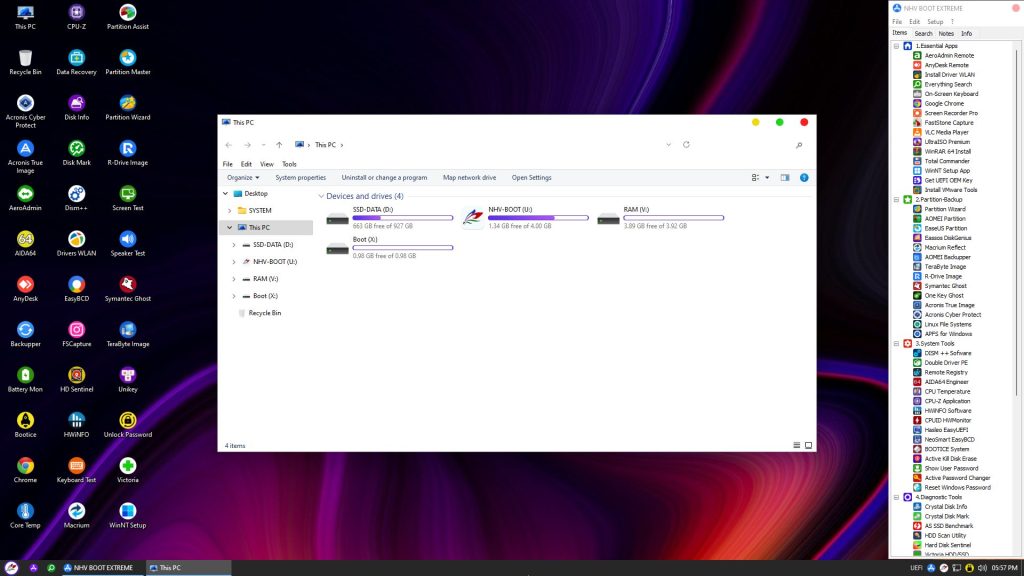
Task: Collapse the 1.Essential Apps tree group
Action: 897,46
